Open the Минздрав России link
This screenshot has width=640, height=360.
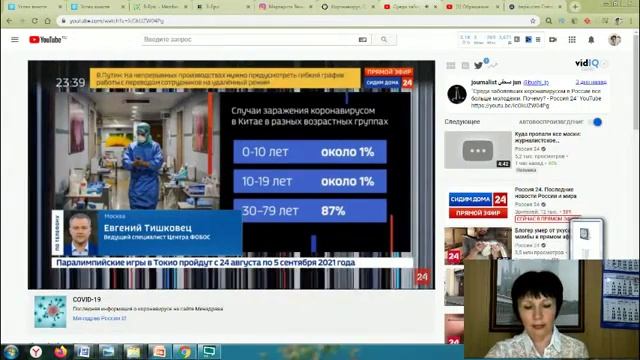pyautogui.click(x=99, y=318)
